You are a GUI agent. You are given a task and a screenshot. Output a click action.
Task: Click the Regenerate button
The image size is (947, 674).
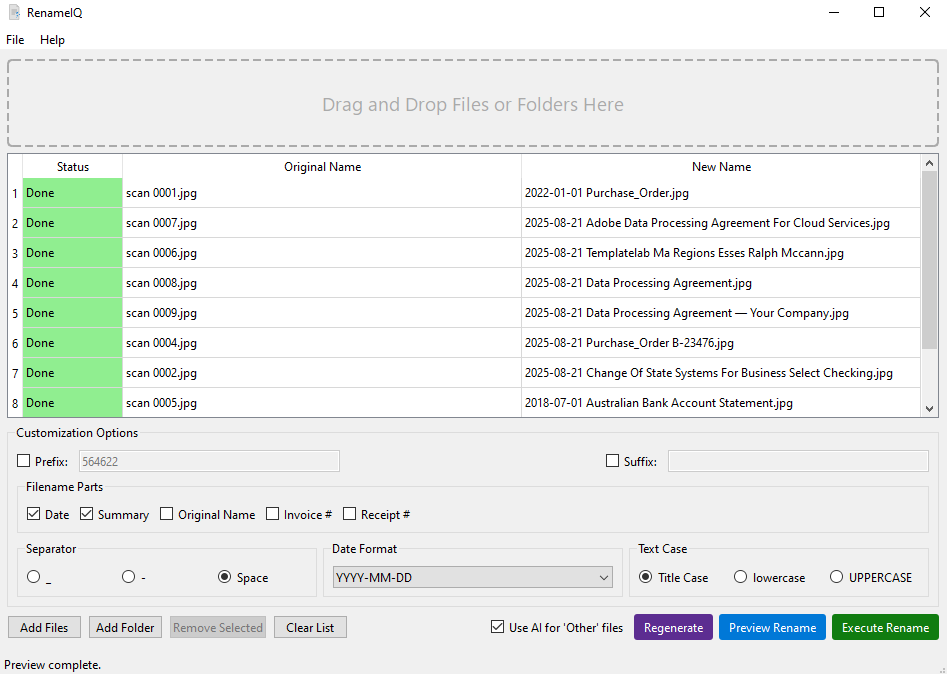673,628
